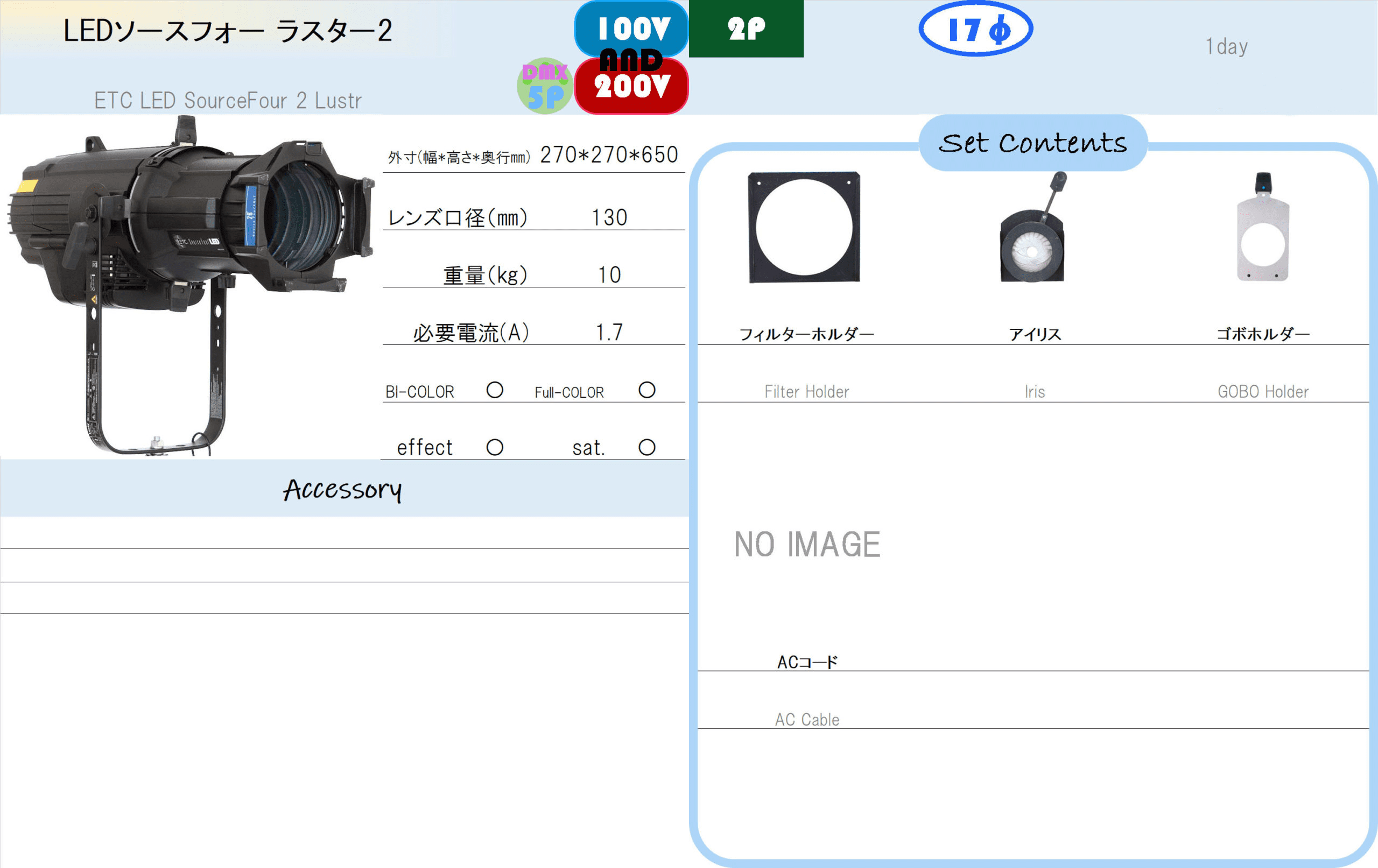
Task: Click the Filter Holder English caption
Action: [807, 392]
